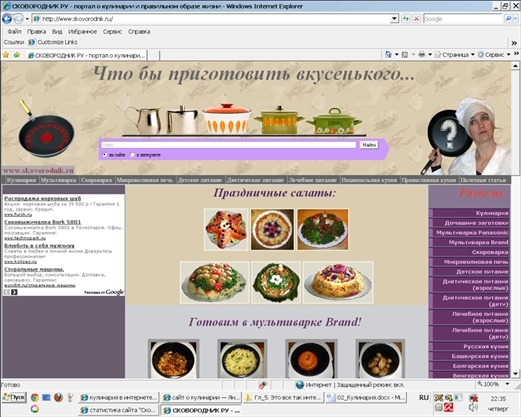This screenshot has width=521, height=417.
Task: Click inside the site search text field
Action: click(x=229, y=145)
